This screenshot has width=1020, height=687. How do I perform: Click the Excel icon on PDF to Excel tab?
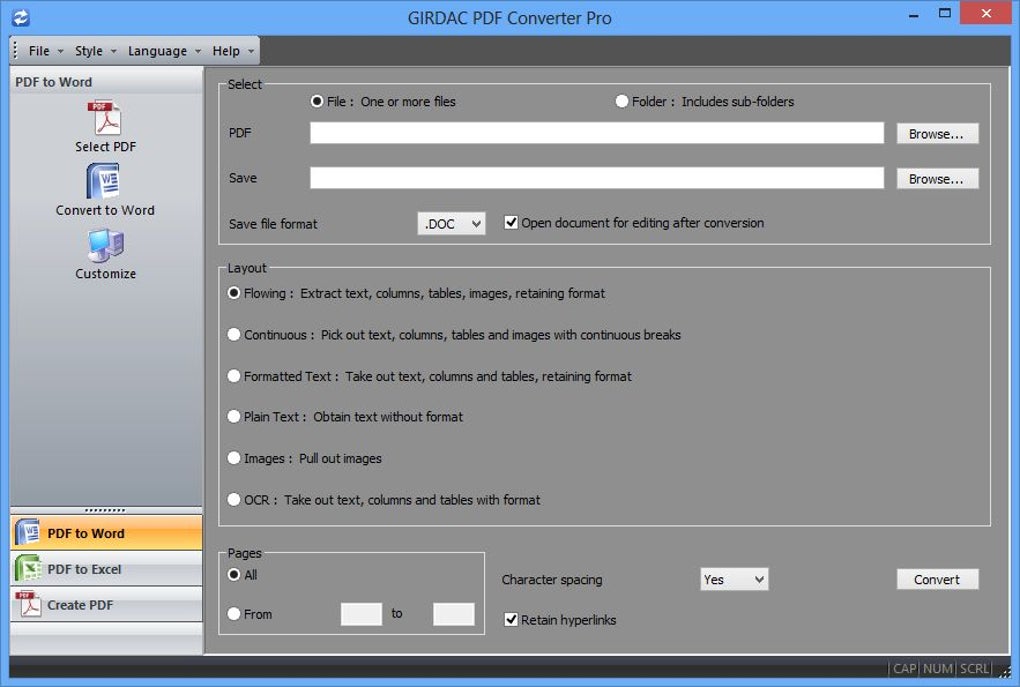(28, 568)
